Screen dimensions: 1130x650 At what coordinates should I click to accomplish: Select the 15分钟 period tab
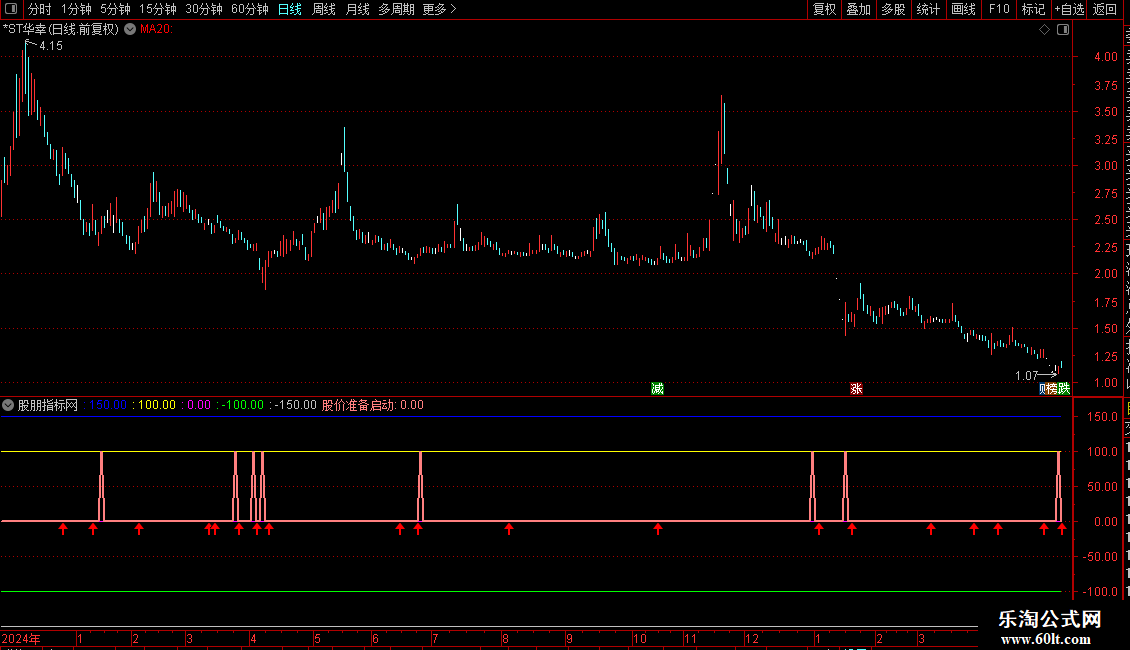pos(157,9)
